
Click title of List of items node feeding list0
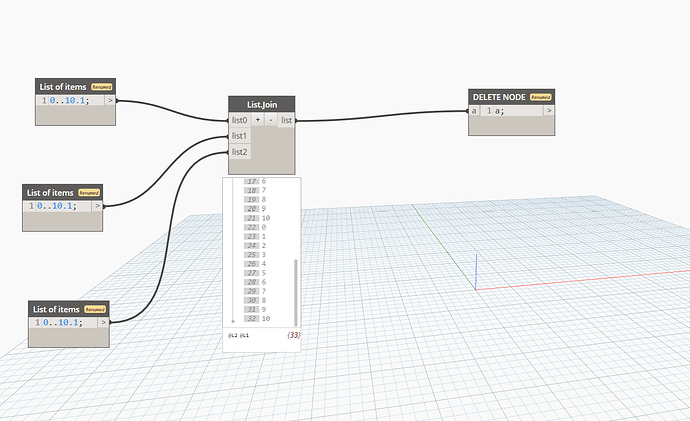point(63,87)
